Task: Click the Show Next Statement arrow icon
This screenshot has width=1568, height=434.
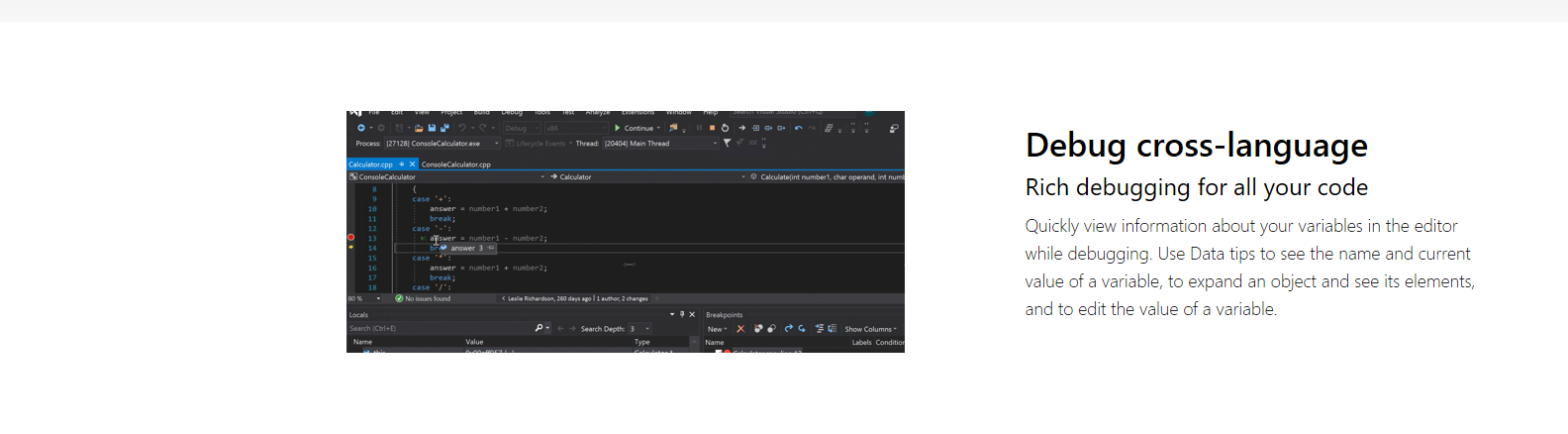Action: [x=741, y=128]
